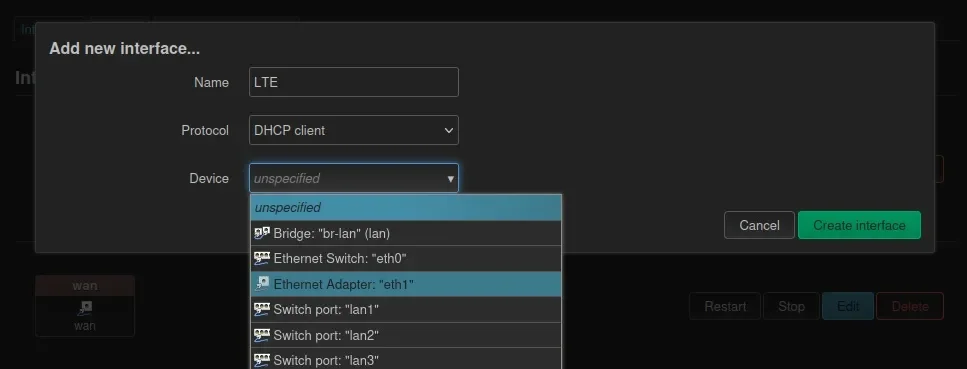Click the Create interface button
Screen dimensions: 967x369
859,225
